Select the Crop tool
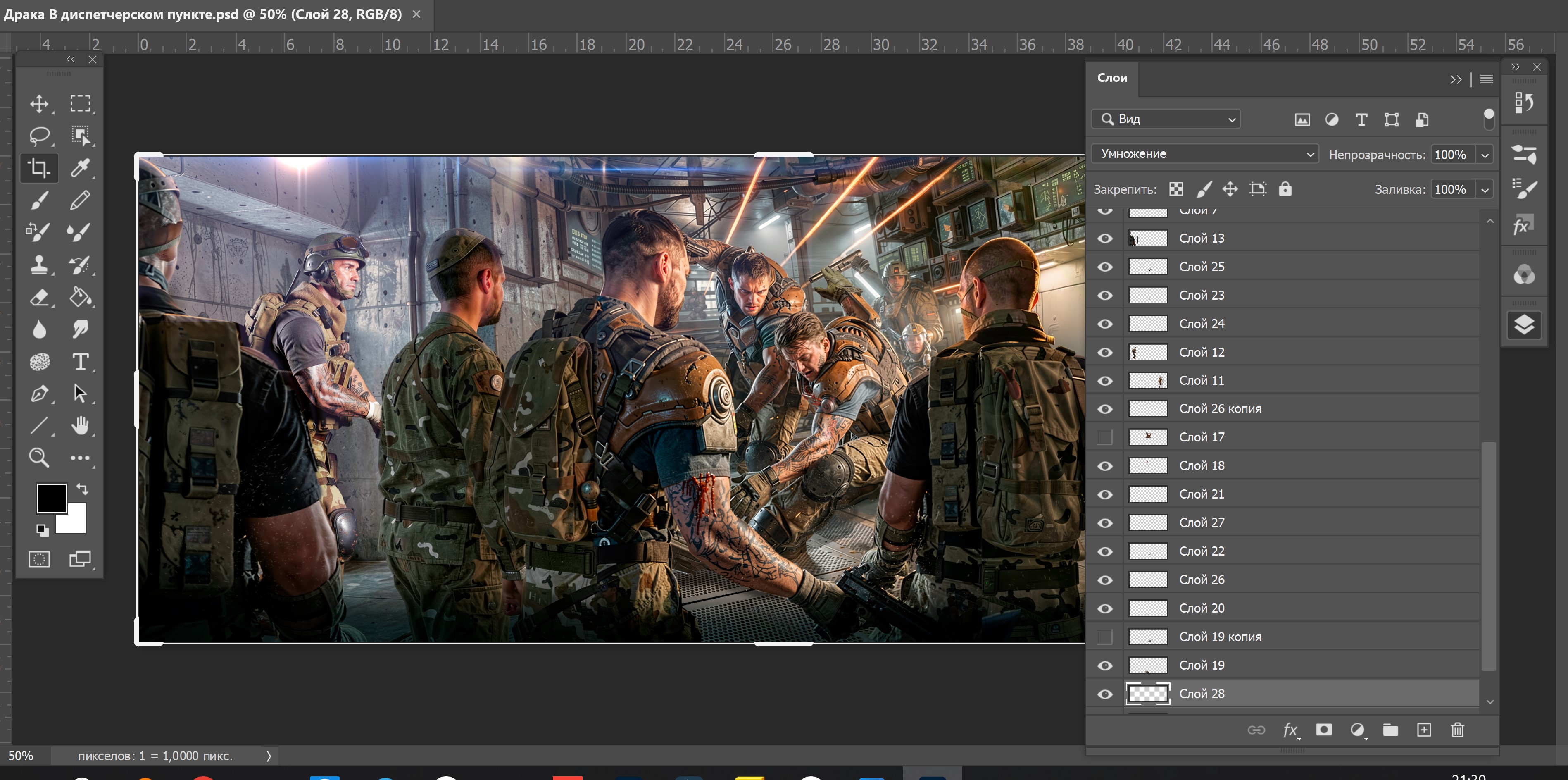This screenshot has height=780, width=1568. 40,167
